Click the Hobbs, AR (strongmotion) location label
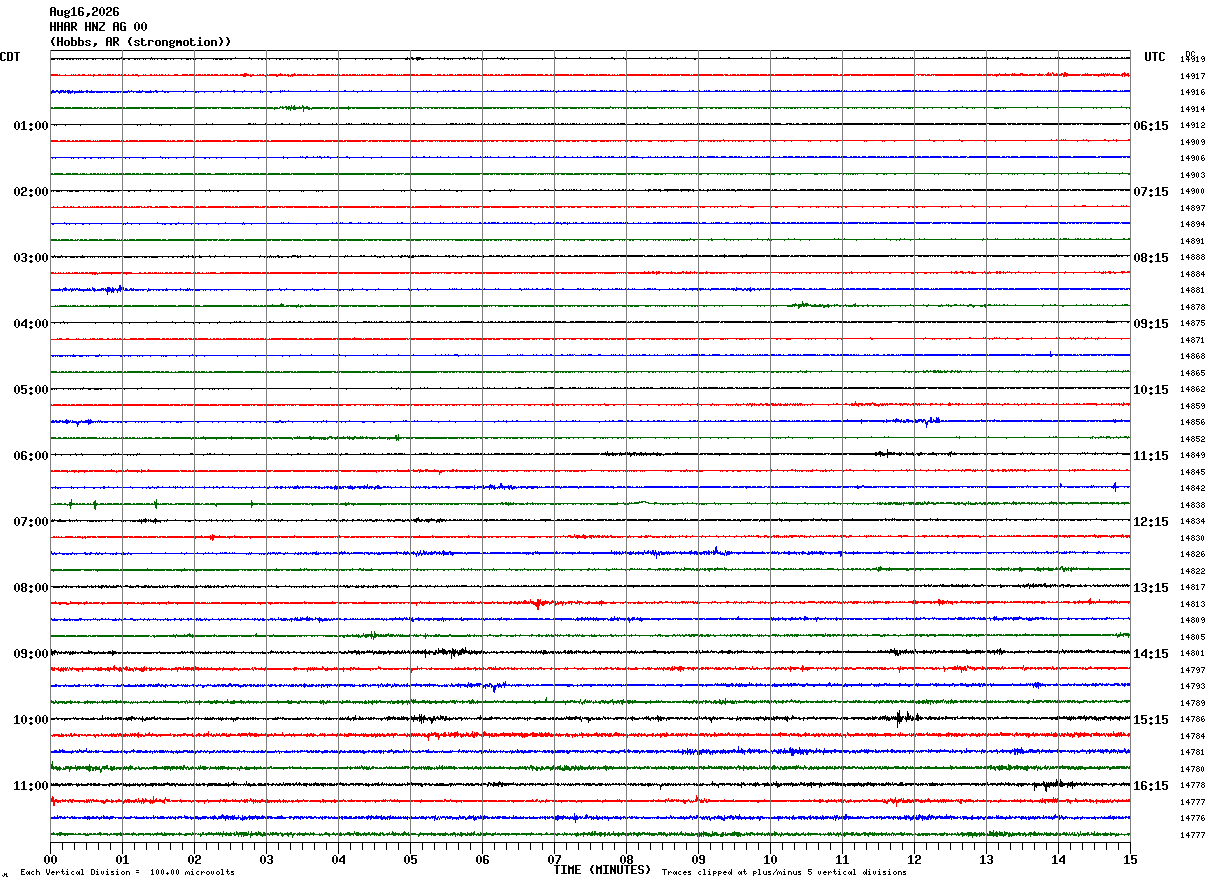Viewport: 1210px width, 886px height. [141, 42]
